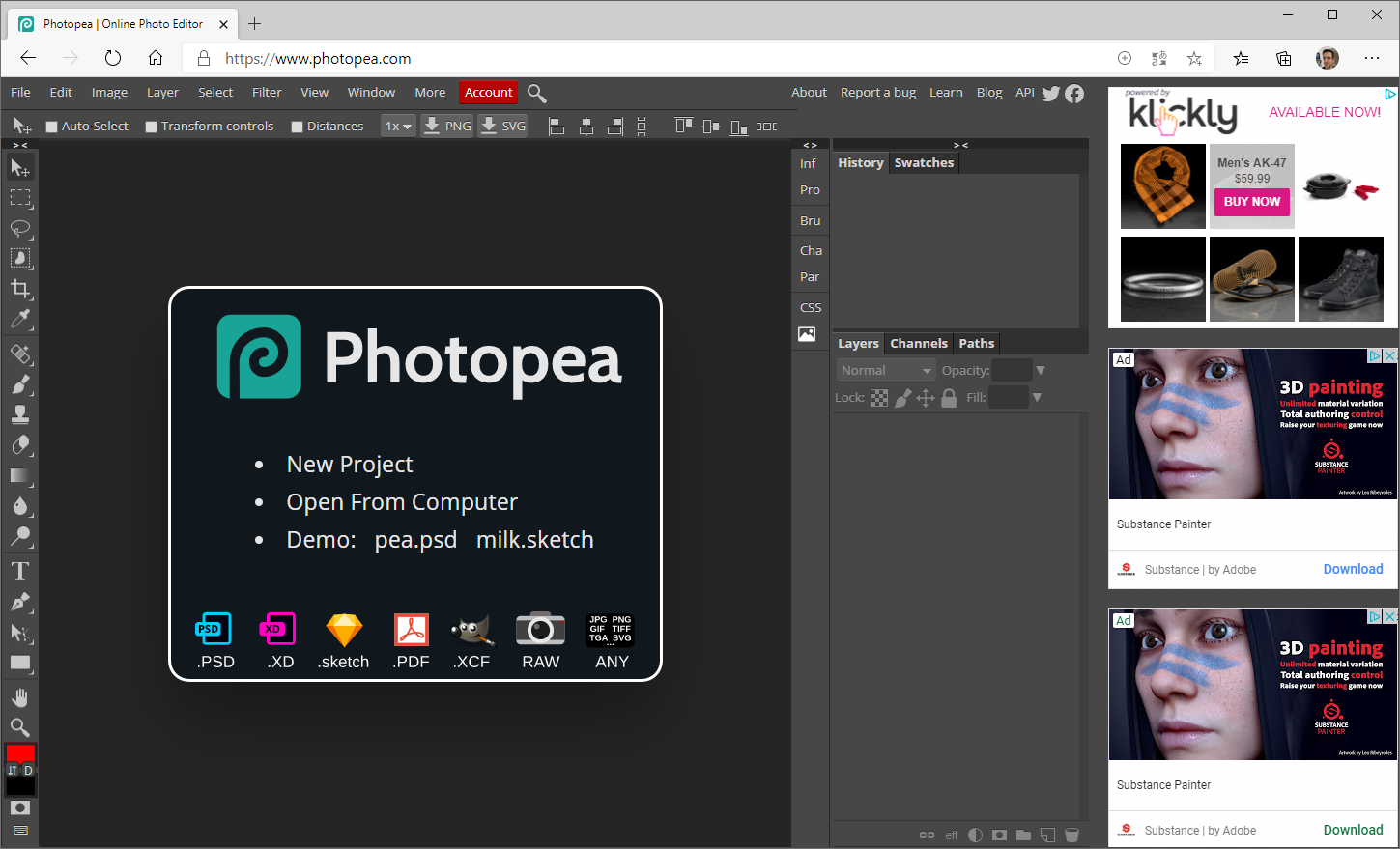Open the milk.sketch demo file
This screenshot has height=849, width=1400.
pos(535,540)
